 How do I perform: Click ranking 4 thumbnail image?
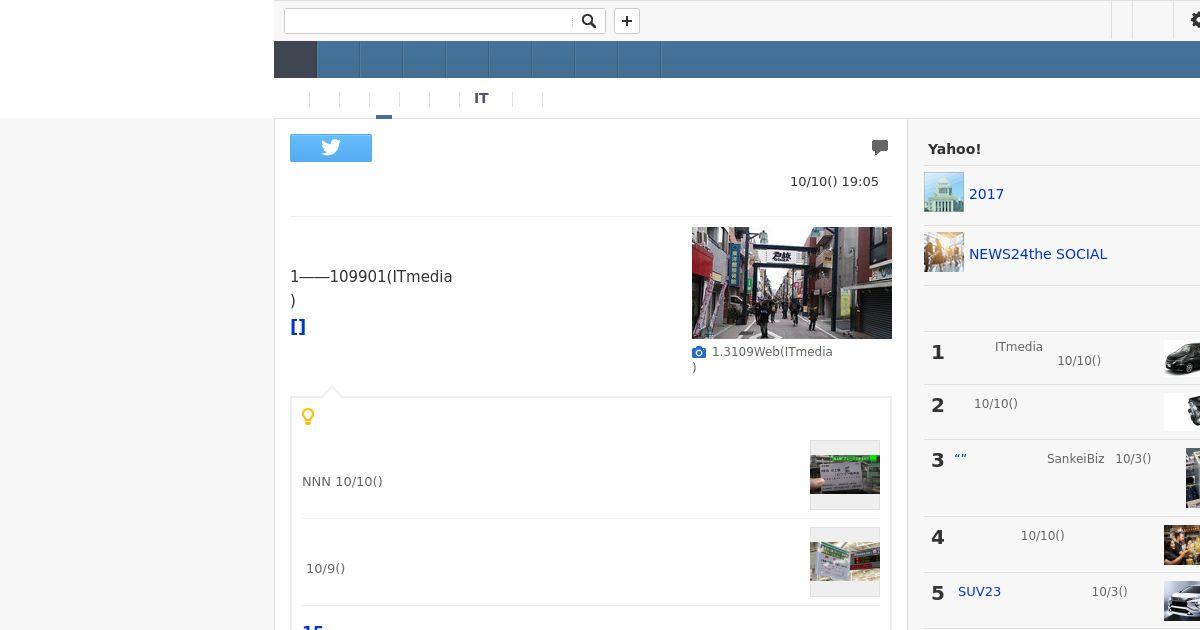(1182, 545)
